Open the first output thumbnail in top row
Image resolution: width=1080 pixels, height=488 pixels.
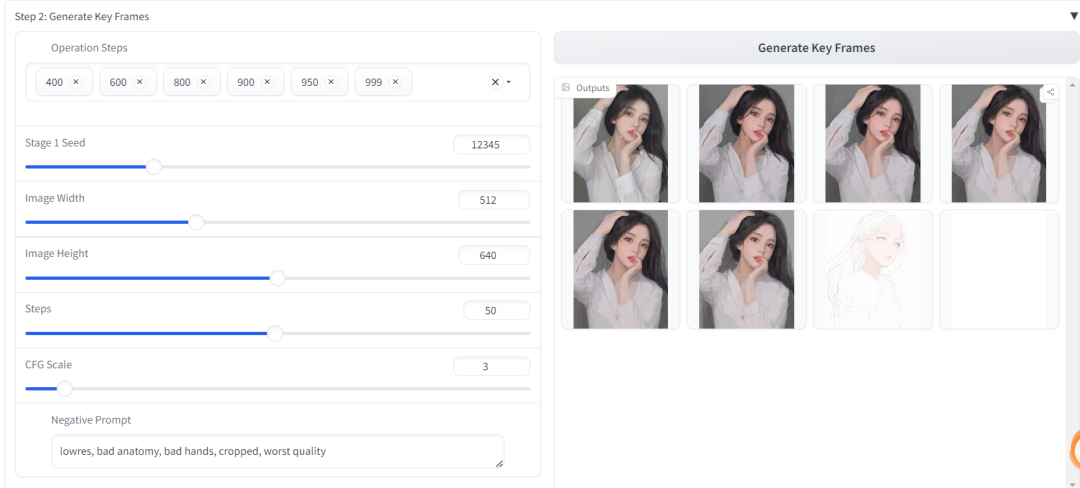tap(621, 143)
